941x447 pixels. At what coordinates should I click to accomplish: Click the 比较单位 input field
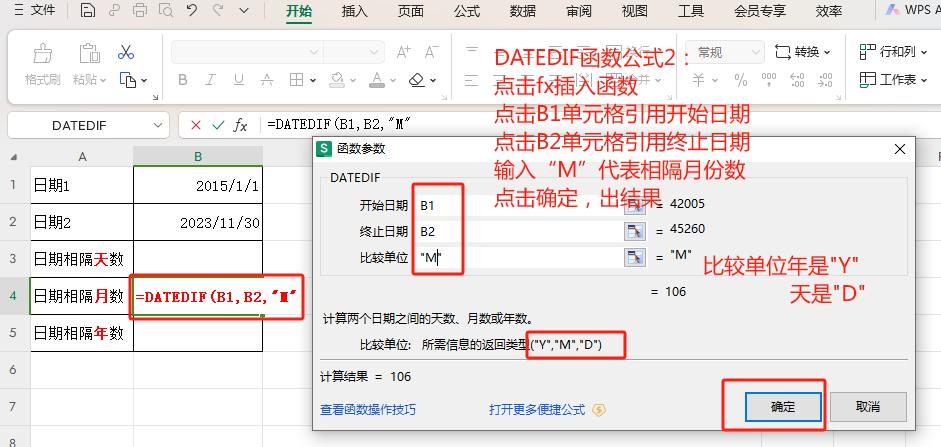[x=520, y=257]
